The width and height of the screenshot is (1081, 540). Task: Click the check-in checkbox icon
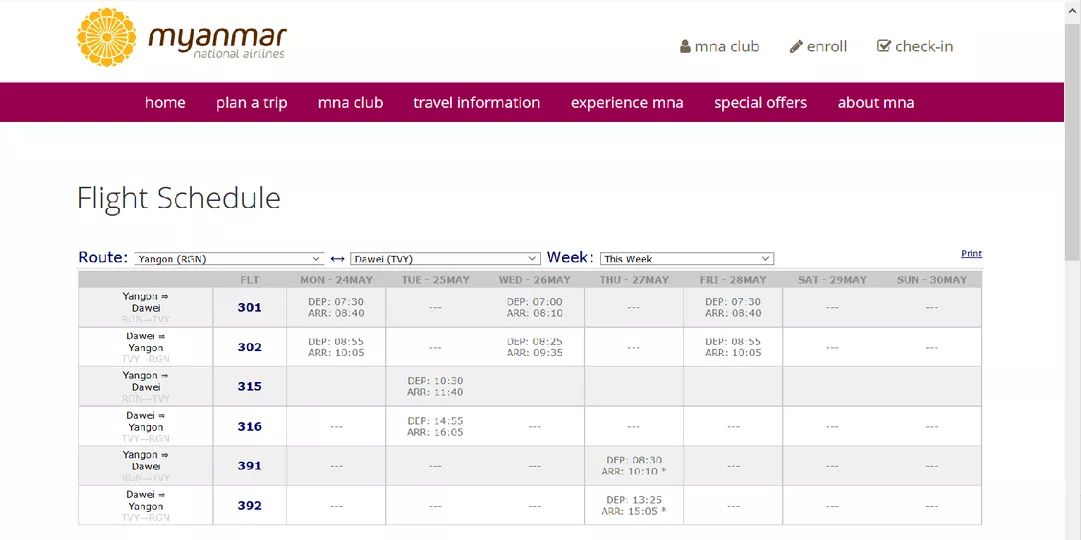[884, 46]
